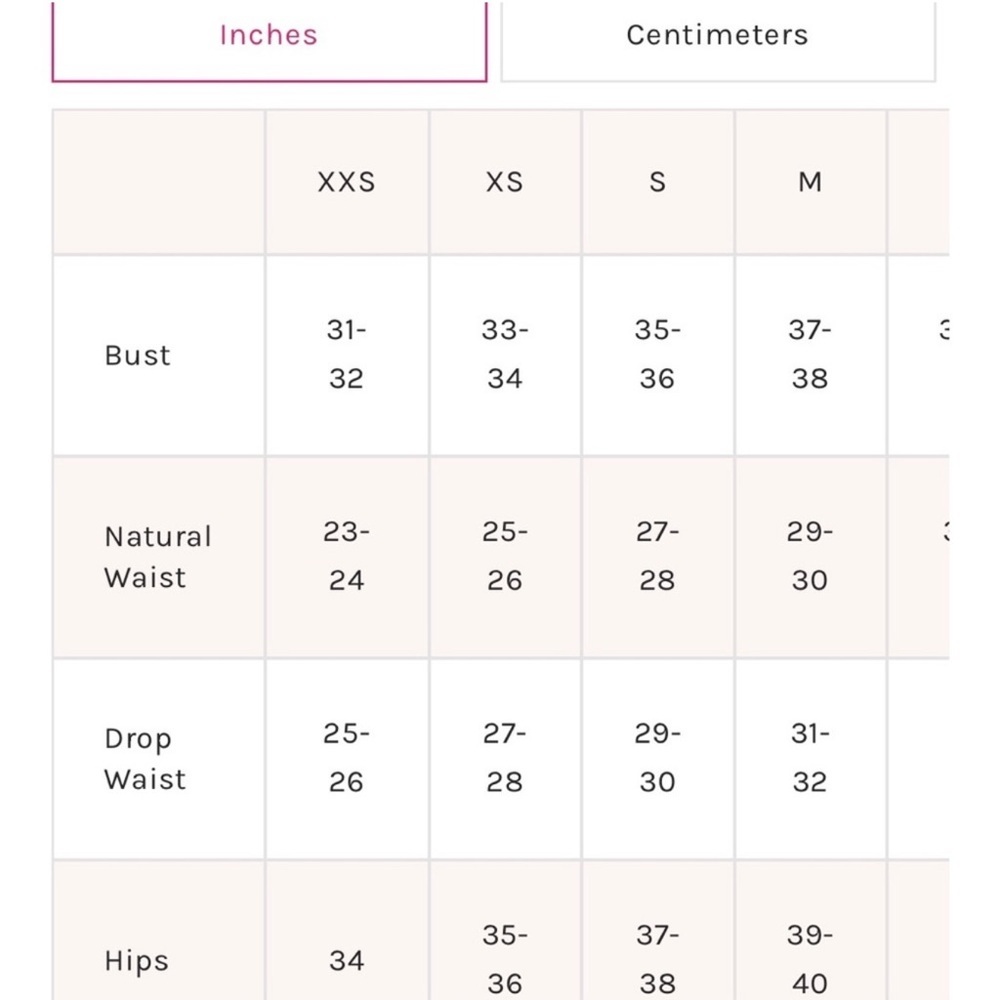Click the Natural Waist row label

tap(158, 557)
